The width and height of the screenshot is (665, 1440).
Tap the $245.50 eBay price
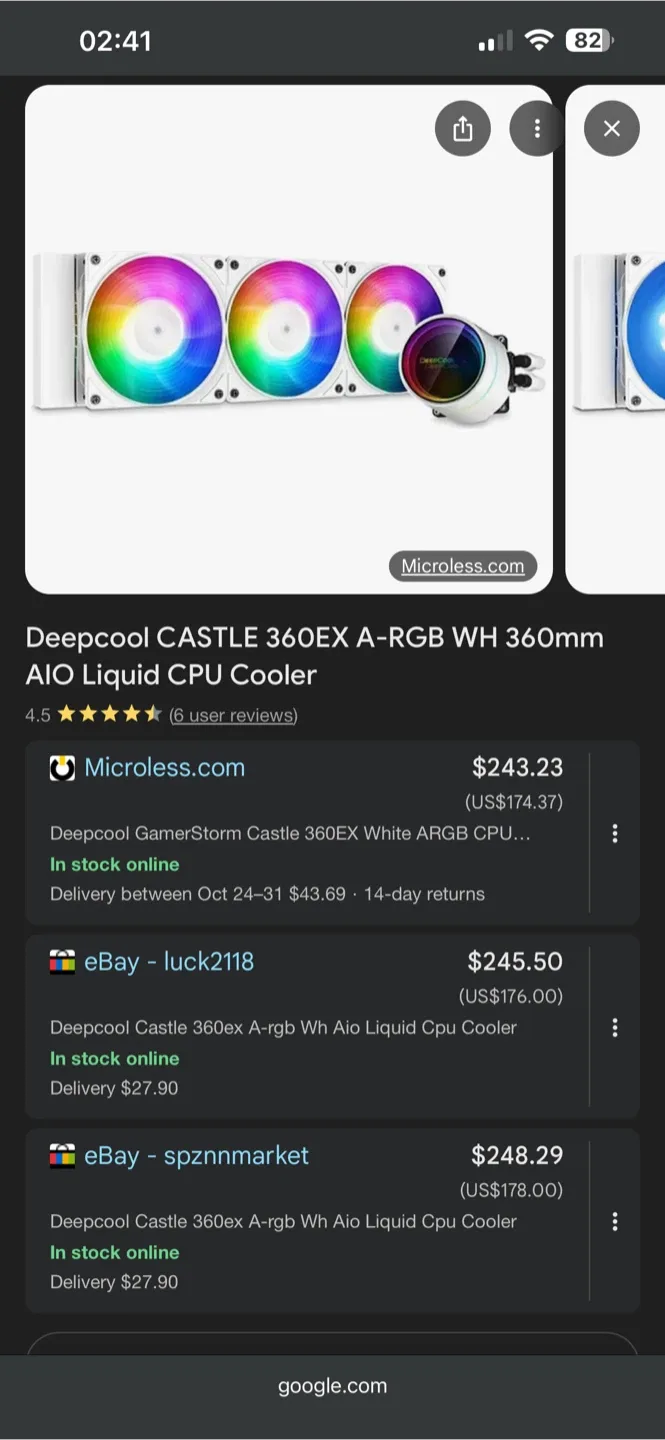pyautogui.click(x=515, y=961)
